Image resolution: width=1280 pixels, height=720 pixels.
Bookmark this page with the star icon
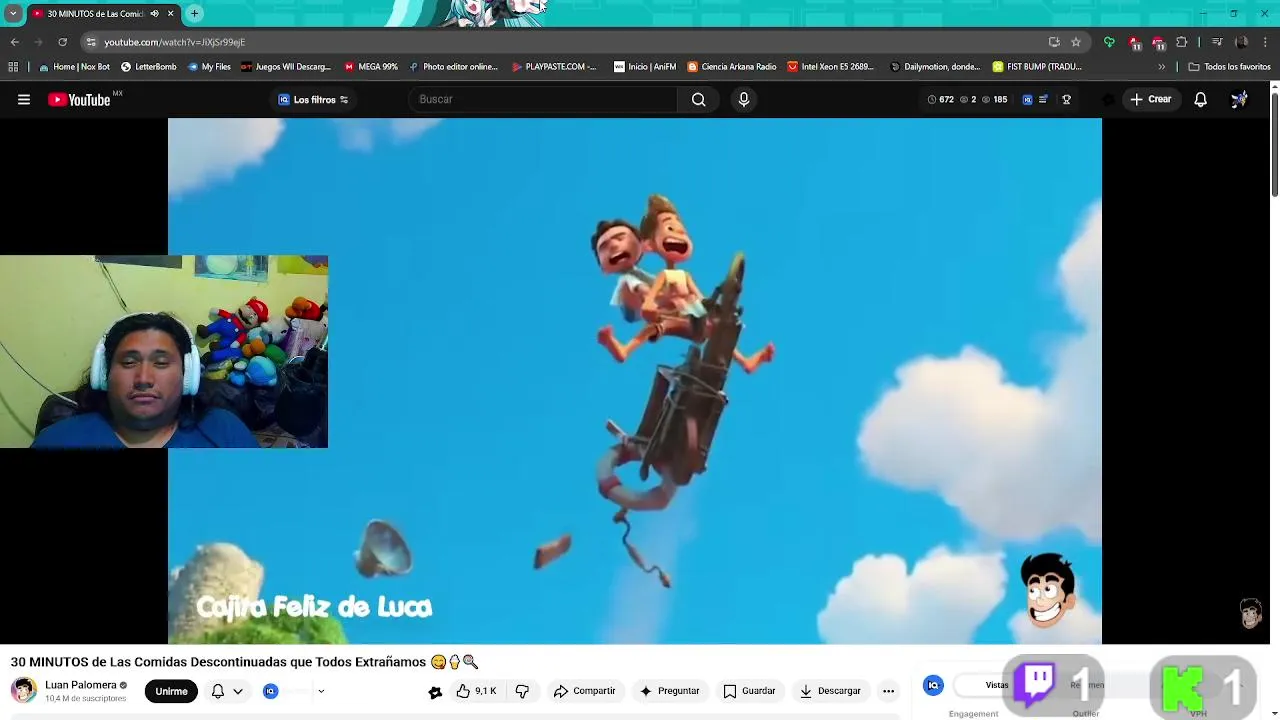click(x=1076, y=42)
